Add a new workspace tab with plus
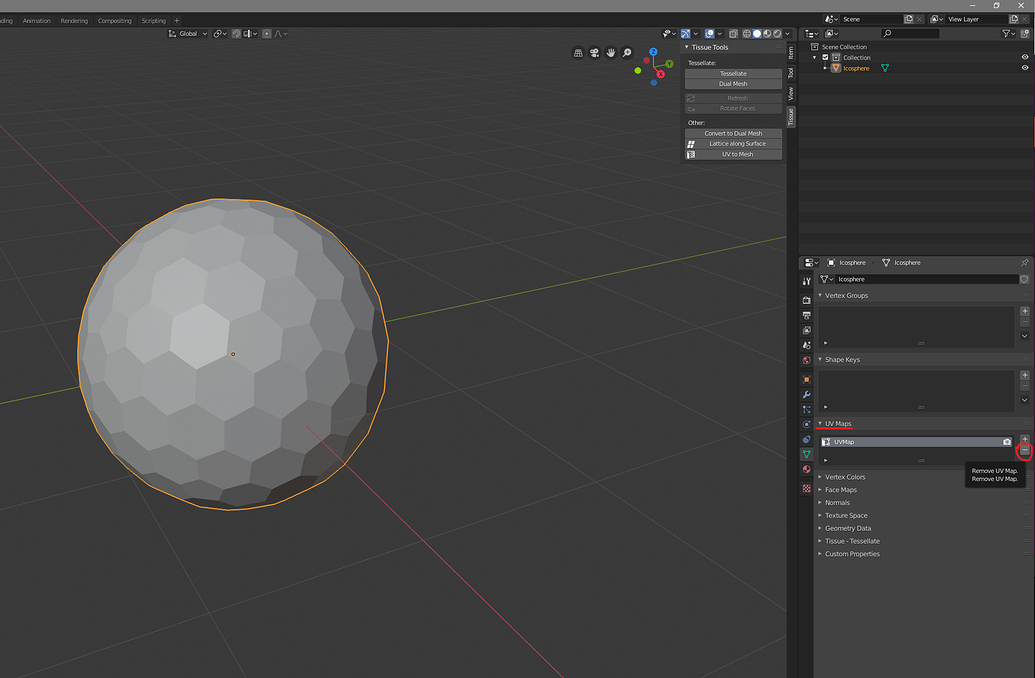This screenshot has width=1035, height=678. tap(177, 20)
